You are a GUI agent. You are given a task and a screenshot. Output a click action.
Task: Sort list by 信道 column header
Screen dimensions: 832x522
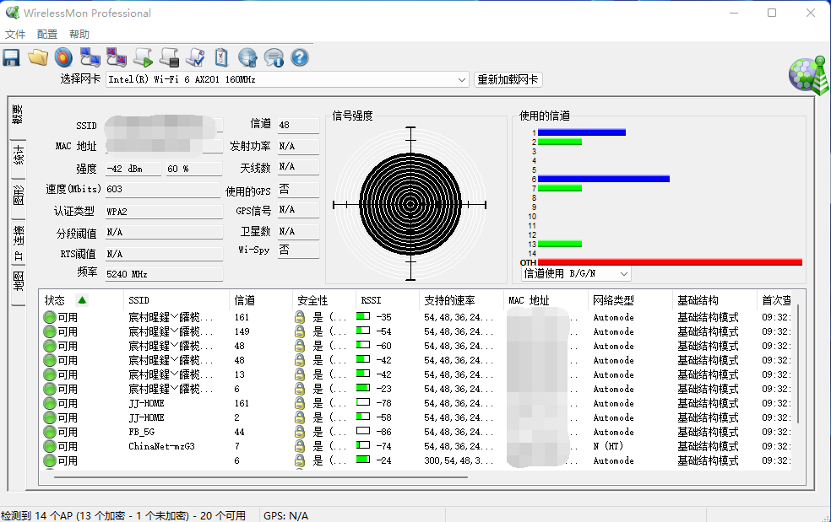tap(260, 300)
